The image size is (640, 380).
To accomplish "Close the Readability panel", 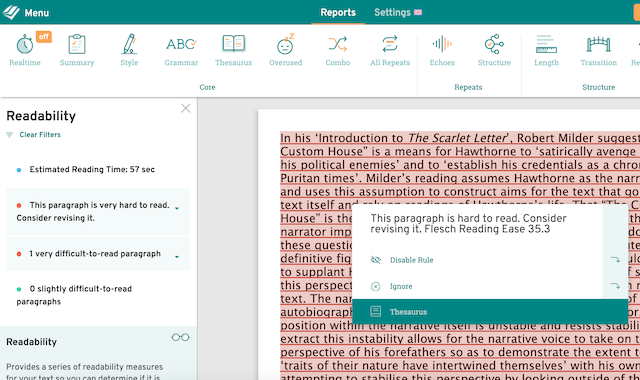I will pos(186,108).
